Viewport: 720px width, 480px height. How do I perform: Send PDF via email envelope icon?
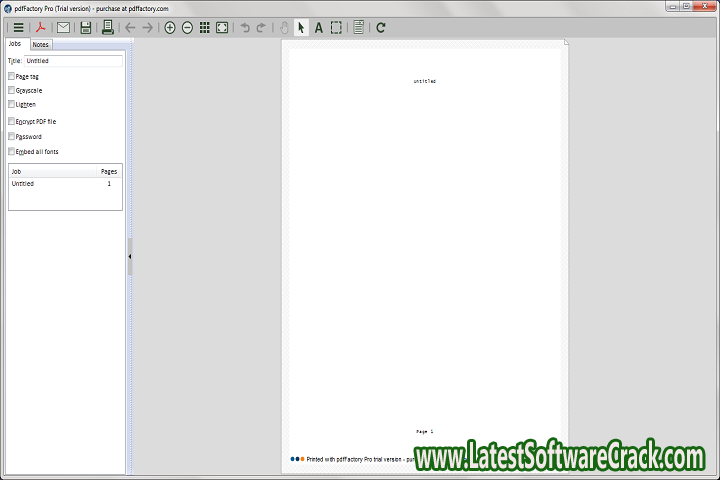tap(64, 27)
